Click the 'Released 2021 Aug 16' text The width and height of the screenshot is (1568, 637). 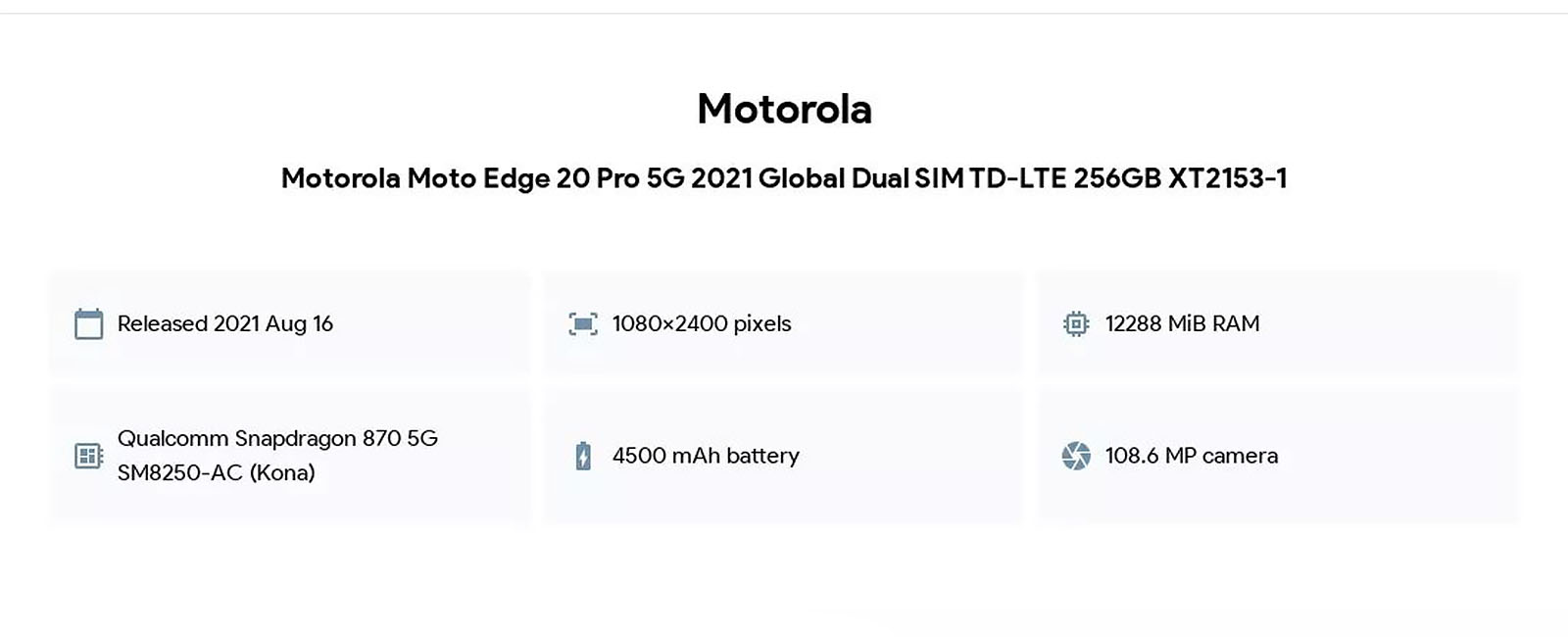[x=225, y=323]
